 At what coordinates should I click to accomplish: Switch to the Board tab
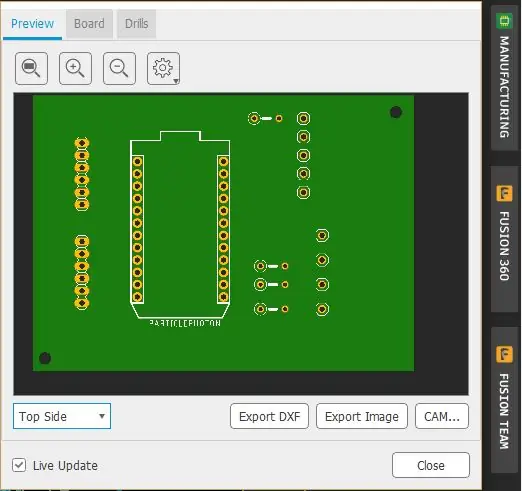tap(89, 24)
